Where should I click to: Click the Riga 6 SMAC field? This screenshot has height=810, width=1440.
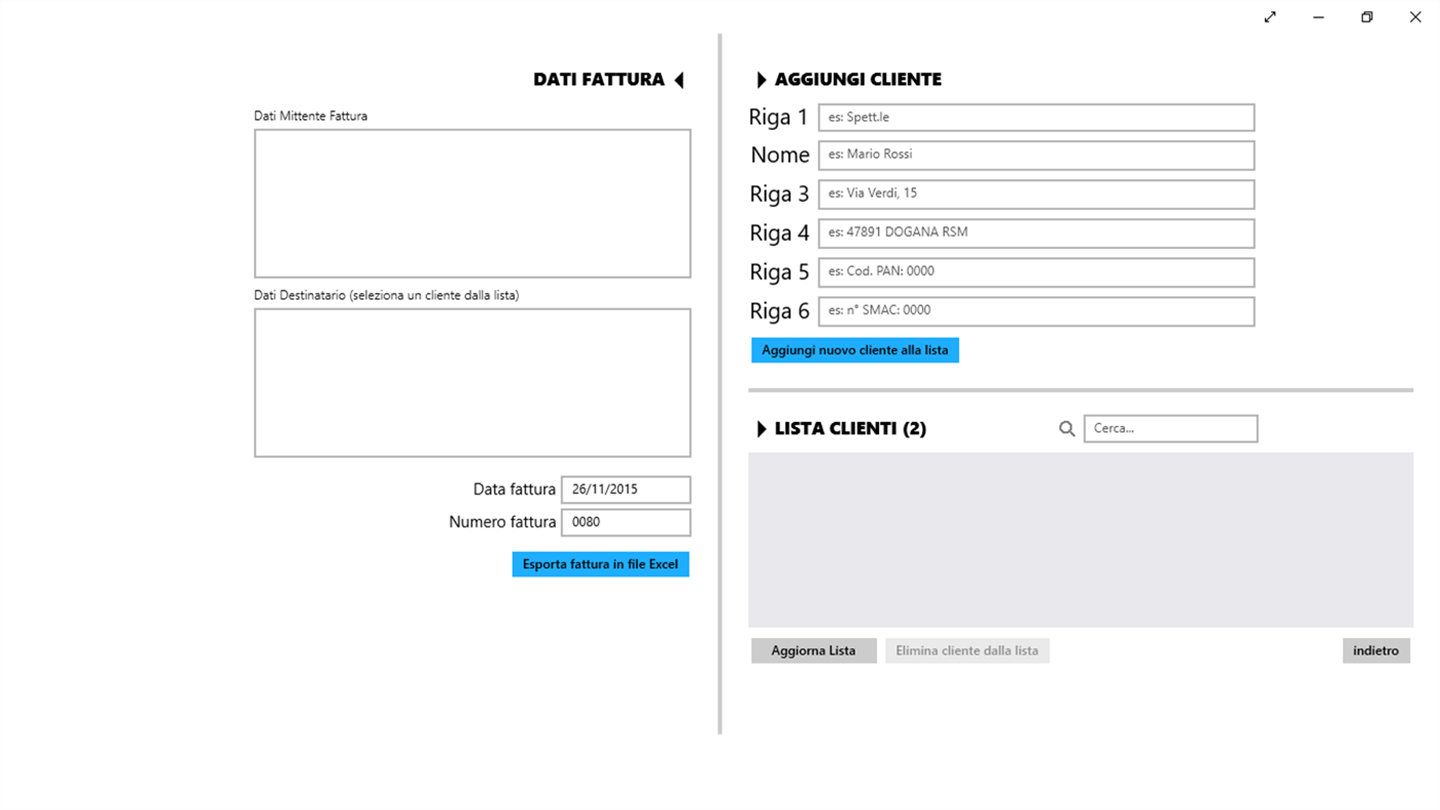pyautogui.click(x=1036, y=311)
